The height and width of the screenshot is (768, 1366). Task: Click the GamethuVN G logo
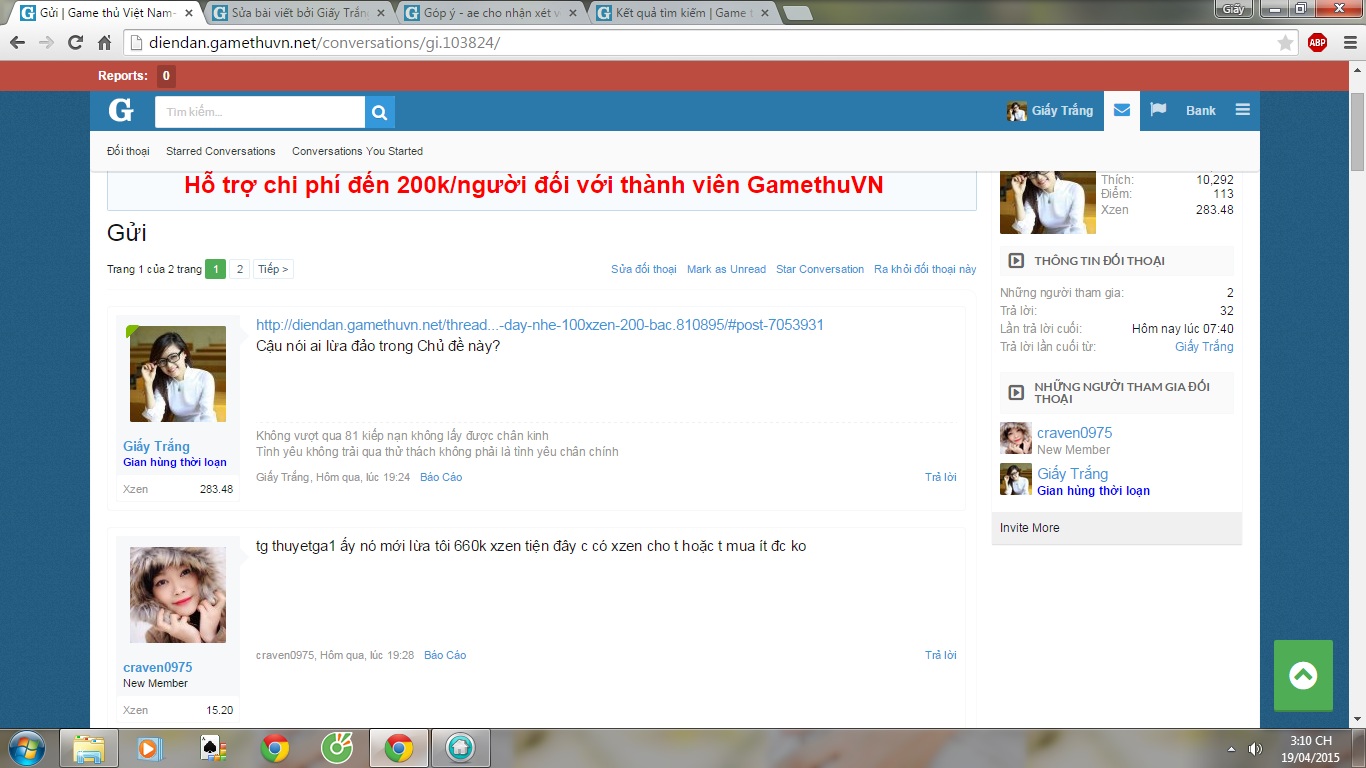(121, 111)
